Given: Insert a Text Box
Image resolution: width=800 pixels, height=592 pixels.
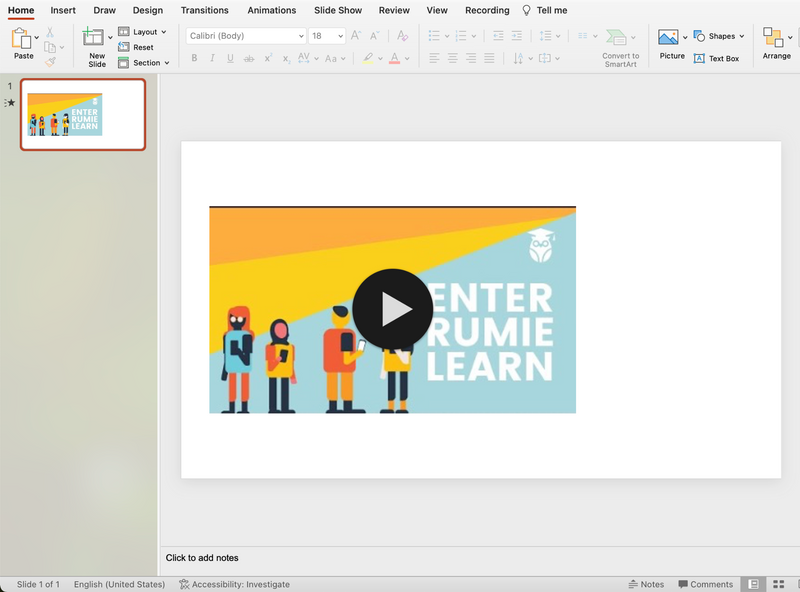Looking at the screenshot, I should click(x=716, y=58).
